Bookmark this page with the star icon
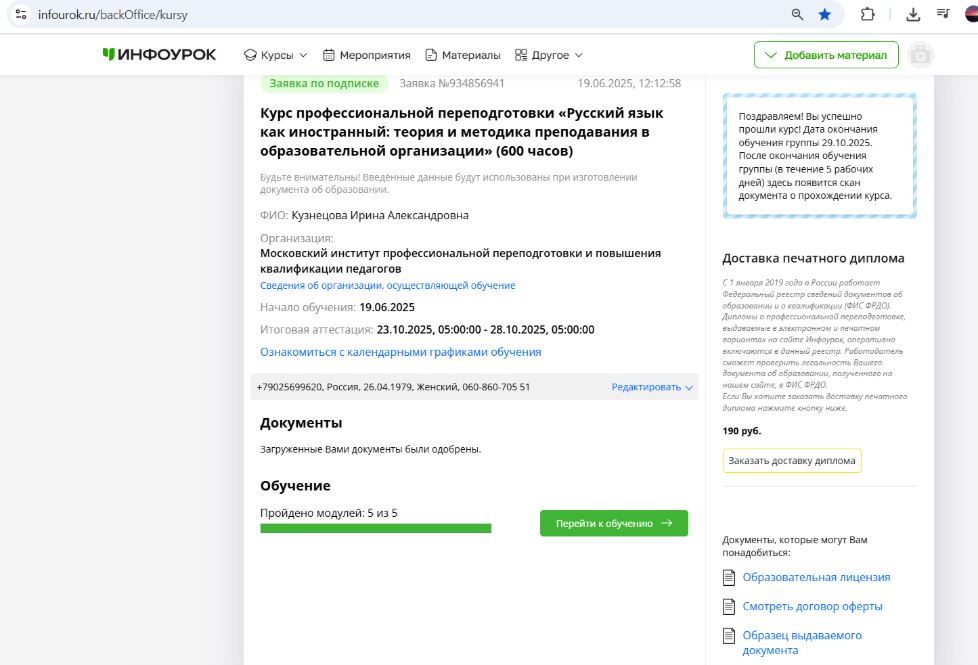The width and height of the screenshot is (978, 665). point(825,15)
